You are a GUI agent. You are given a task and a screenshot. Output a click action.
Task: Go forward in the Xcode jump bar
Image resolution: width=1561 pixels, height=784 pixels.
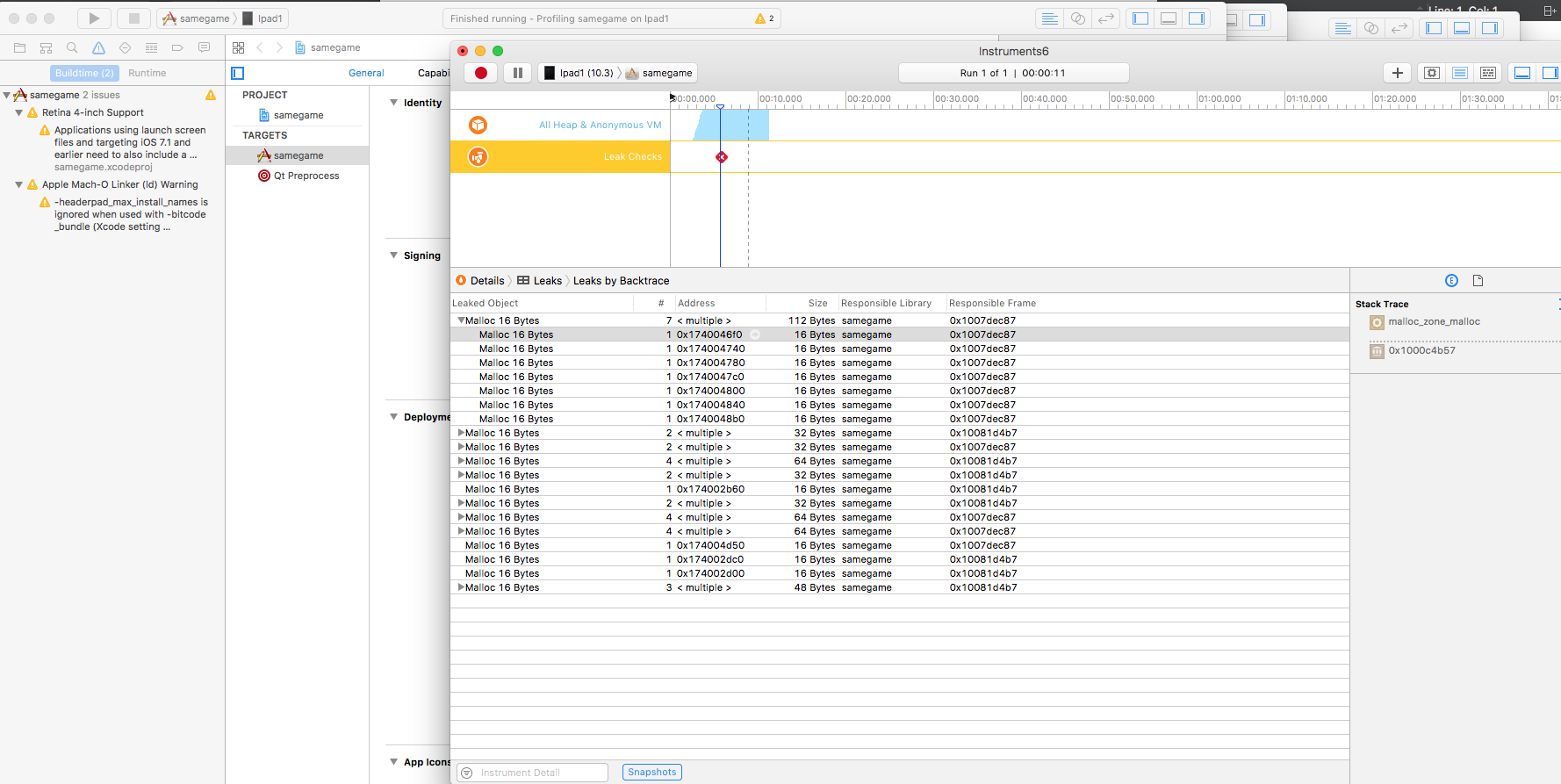(x=279, y=47)
